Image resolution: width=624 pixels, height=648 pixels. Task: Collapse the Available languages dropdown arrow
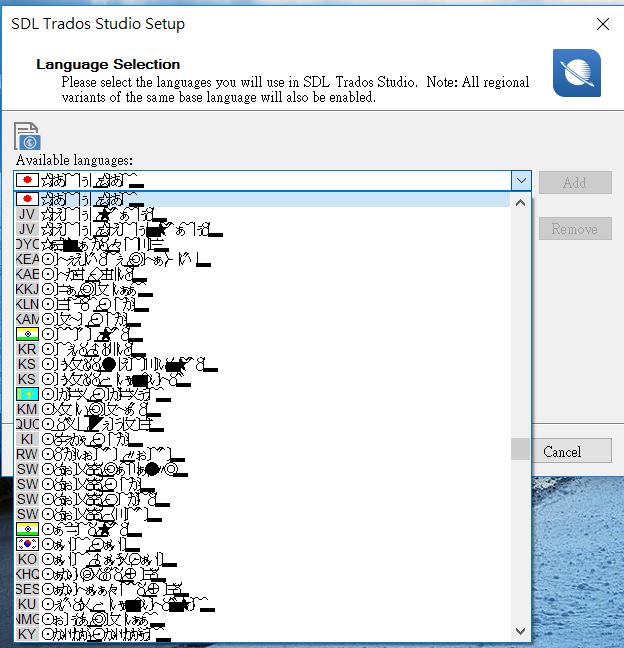[x=521, y=181]
